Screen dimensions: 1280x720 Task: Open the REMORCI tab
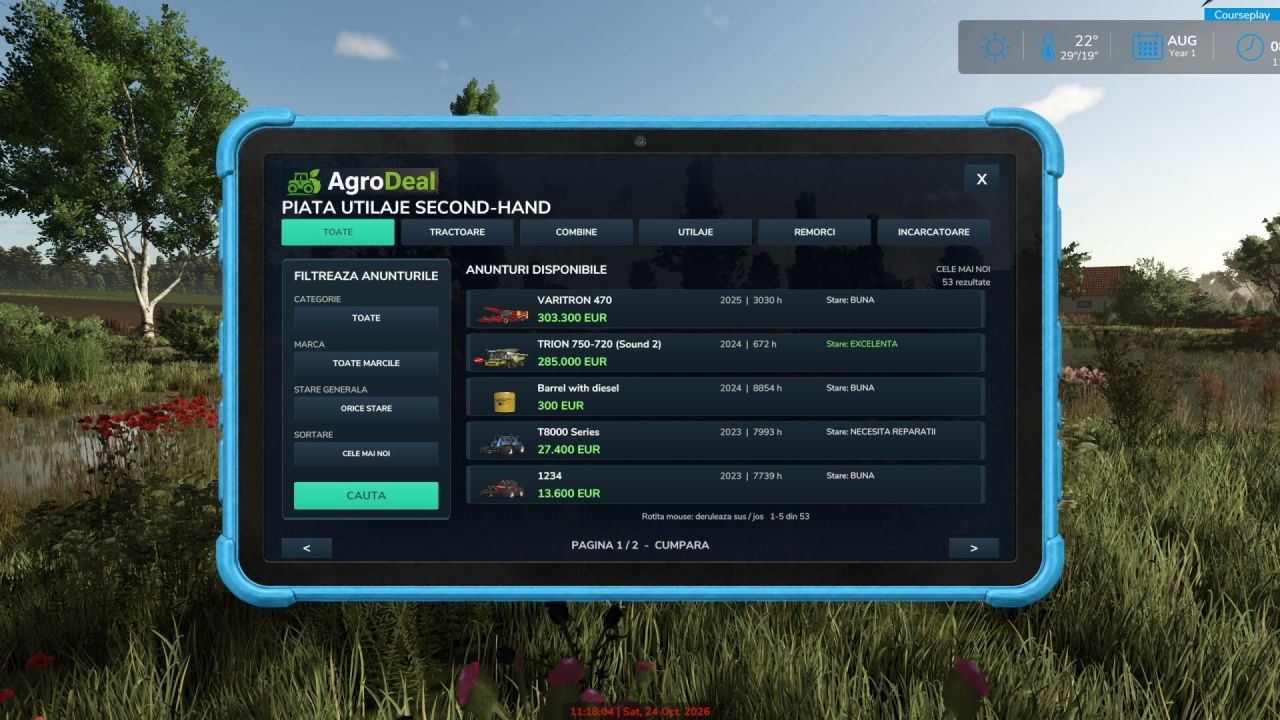coord(815,232)
